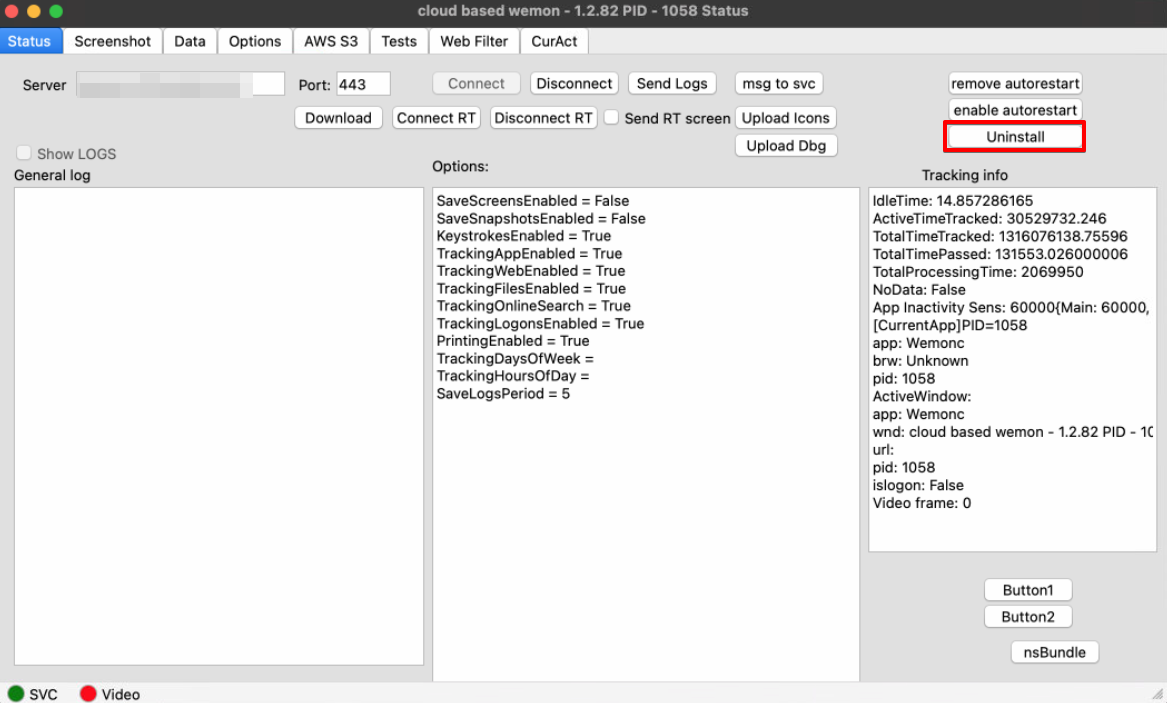Open the AWS S3 tab
Viewport: 1167px width, 703px height.
[x=330, y=41]
